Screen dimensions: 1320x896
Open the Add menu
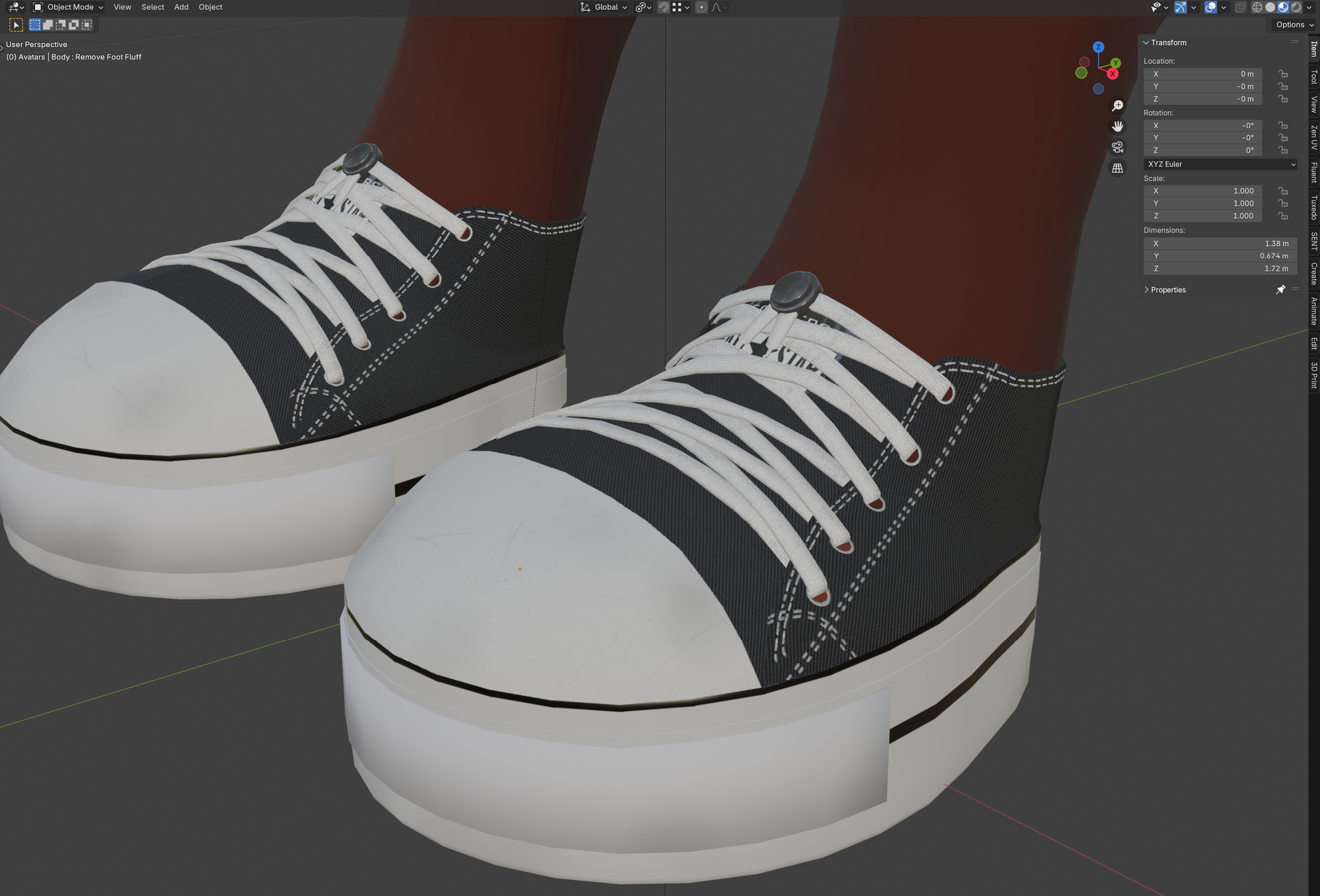point(181,7)
